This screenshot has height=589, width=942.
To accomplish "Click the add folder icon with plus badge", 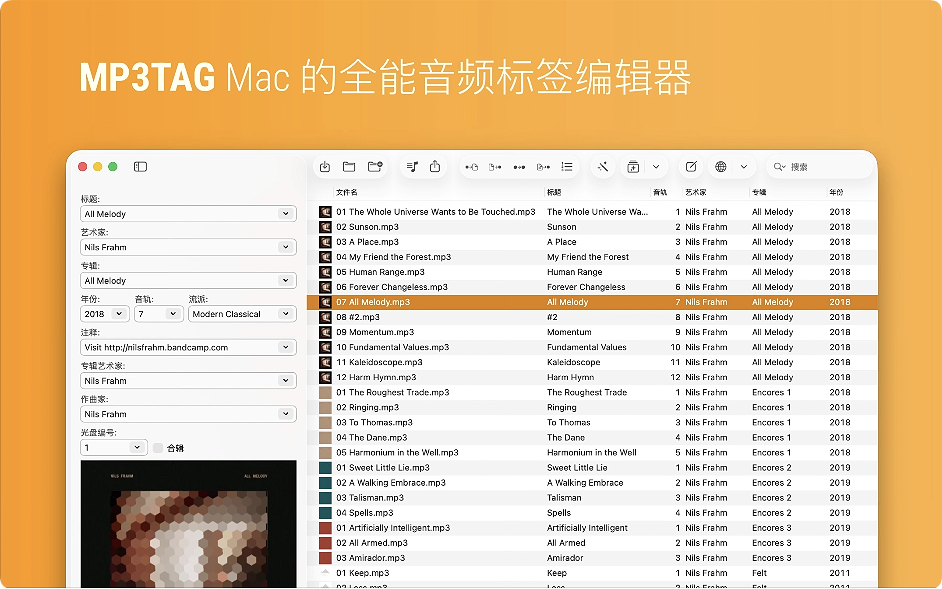I will 375,167.
